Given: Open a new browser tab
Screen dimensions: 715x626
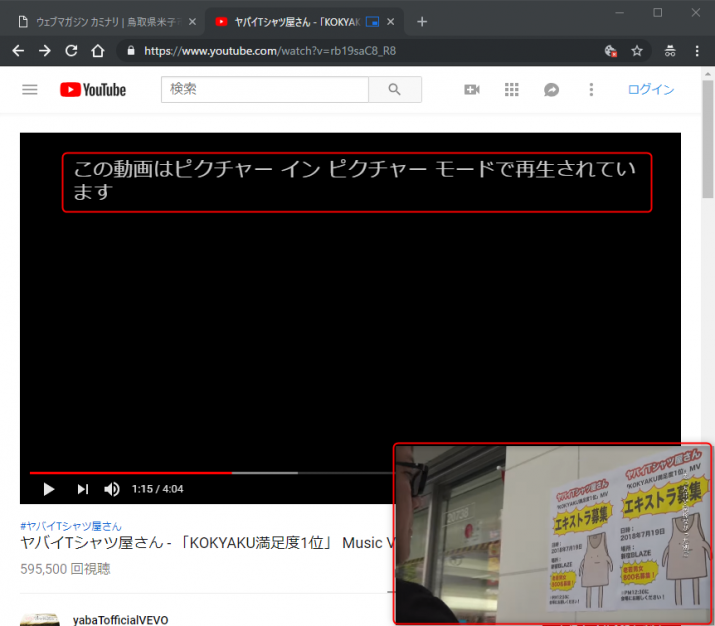Looking at the screenshot, I should 422,22.
